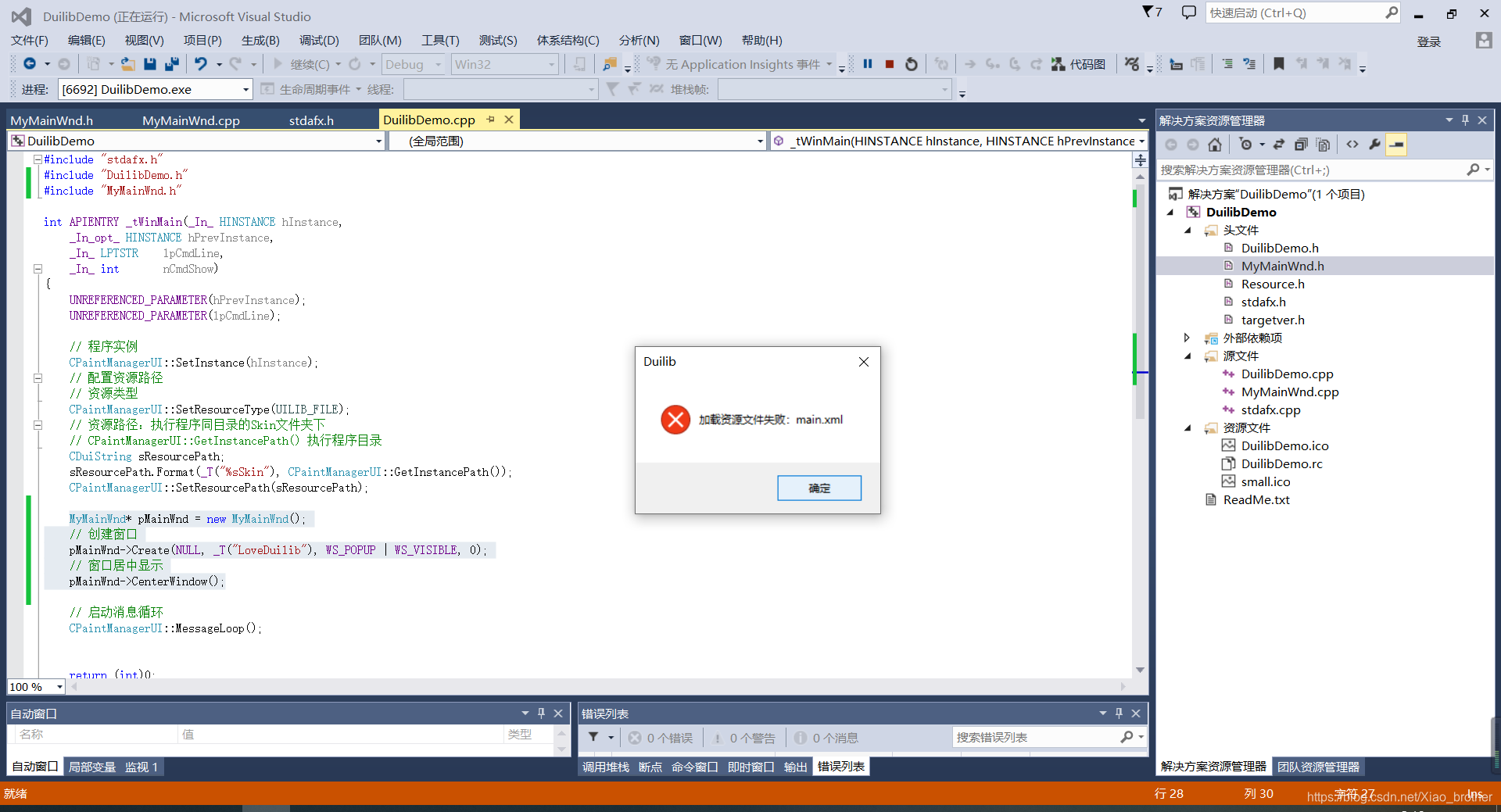Toggle the 0 个警告 warnings filter

(x=743, y=738)
